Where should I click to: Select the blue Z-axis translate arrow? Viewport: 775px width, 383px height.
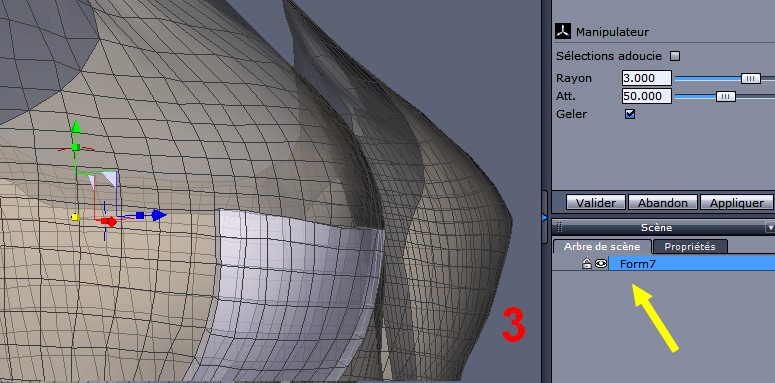(159, 215)
